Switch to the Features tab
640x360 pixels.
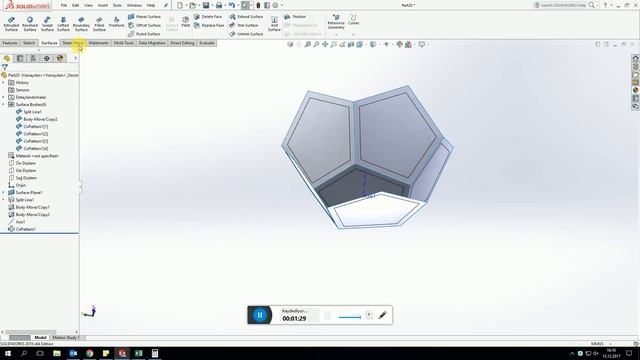10,43
